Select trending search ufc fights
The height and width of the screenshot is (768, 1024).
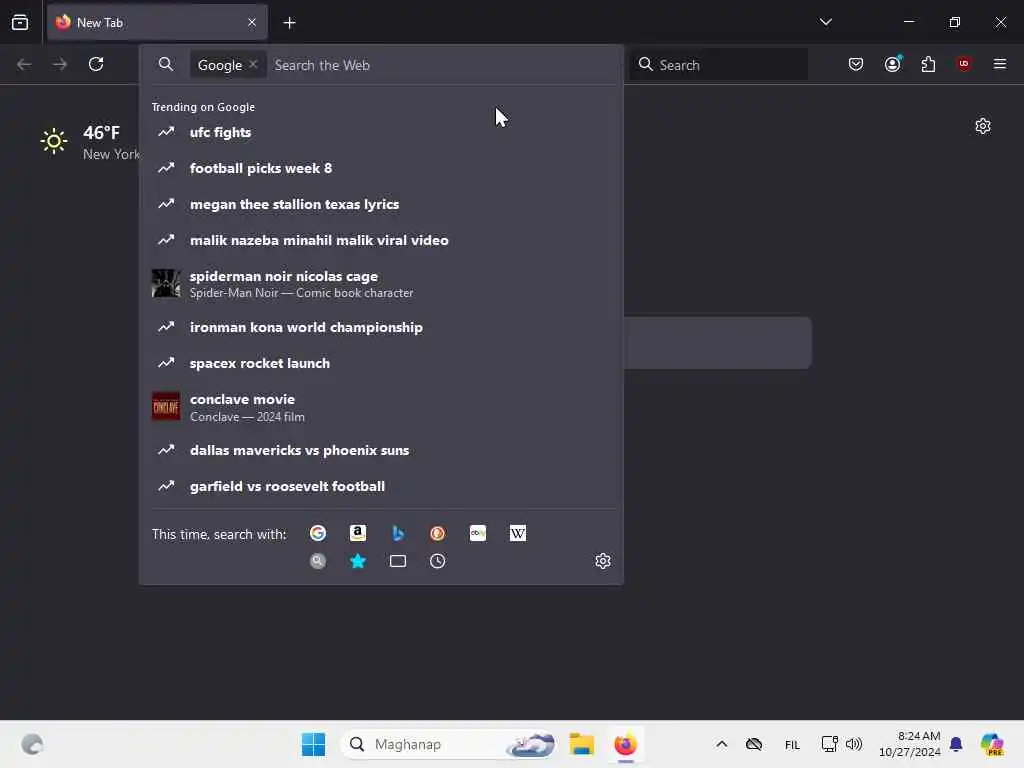pyautogui.click(x=381, y=132)
